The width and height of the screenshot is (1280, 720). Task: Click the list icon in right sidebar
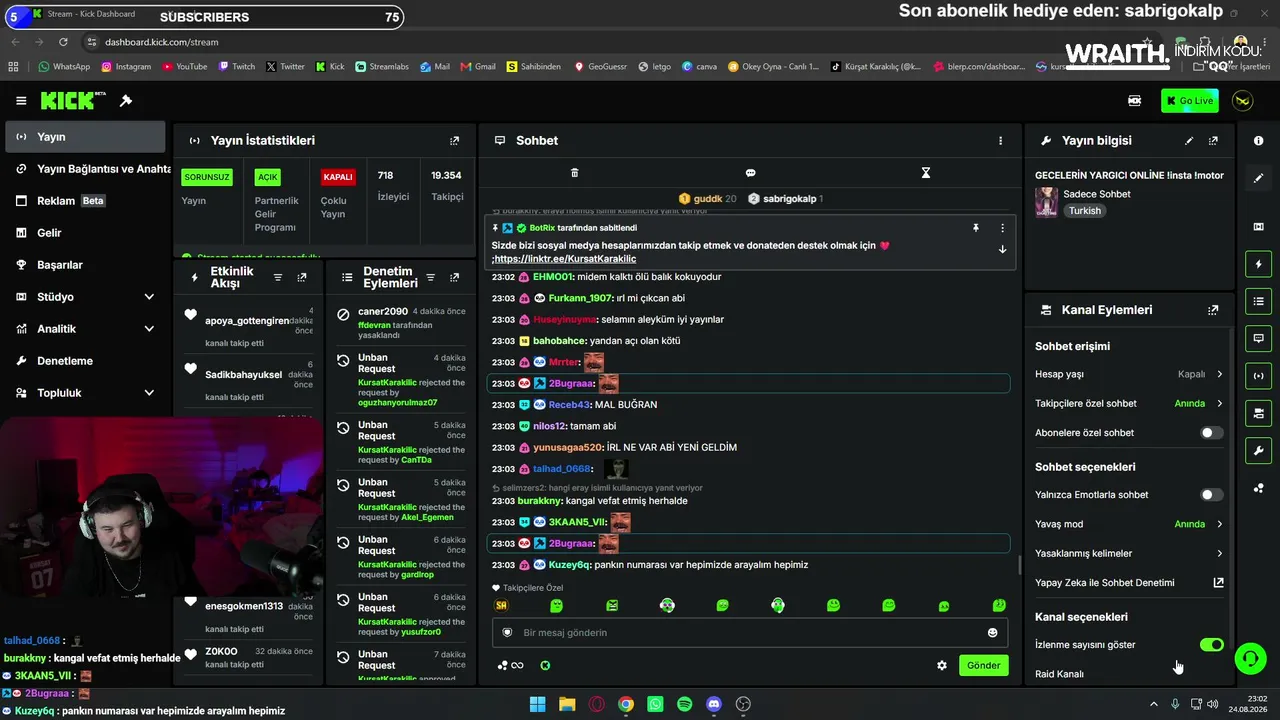1258,301
